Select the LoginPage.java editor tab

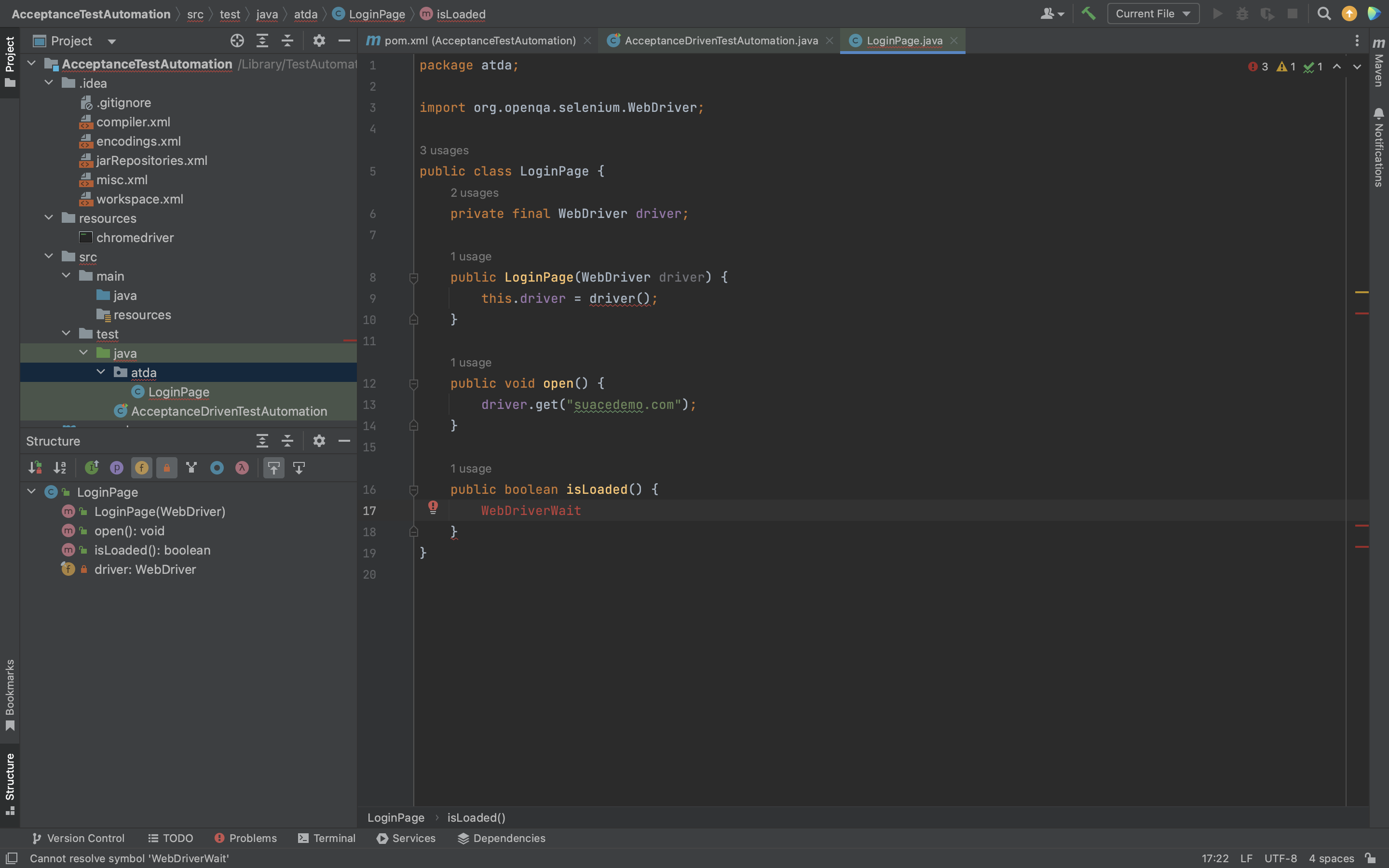[904, 41]
